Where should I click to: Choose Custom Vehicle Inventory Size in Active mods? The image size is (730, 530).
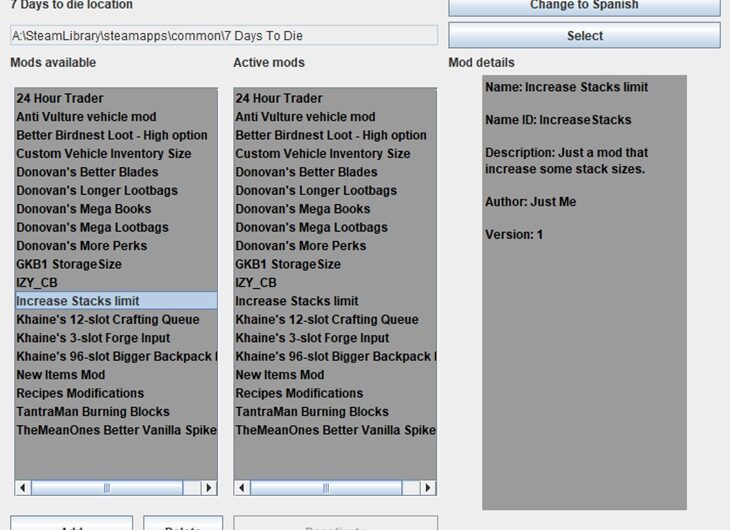click(335, 153)
